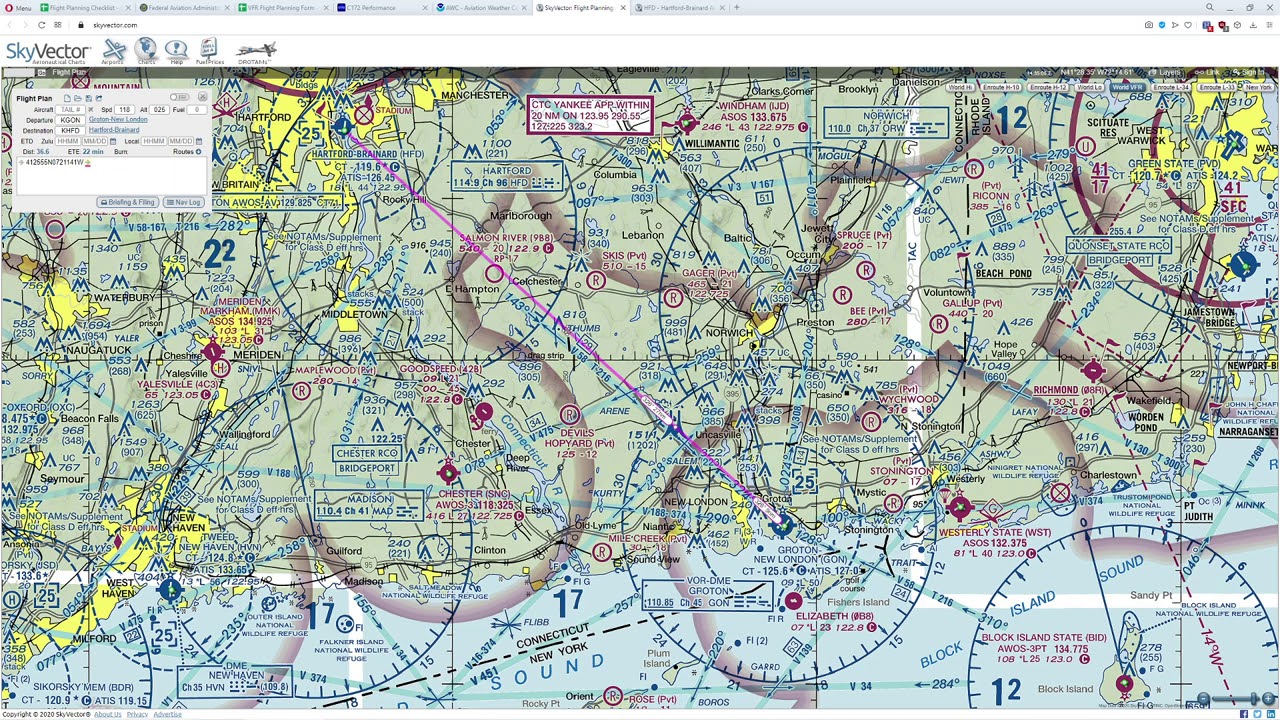
Task: Open the Hartford-Brainard airport link
Action: 114,130
